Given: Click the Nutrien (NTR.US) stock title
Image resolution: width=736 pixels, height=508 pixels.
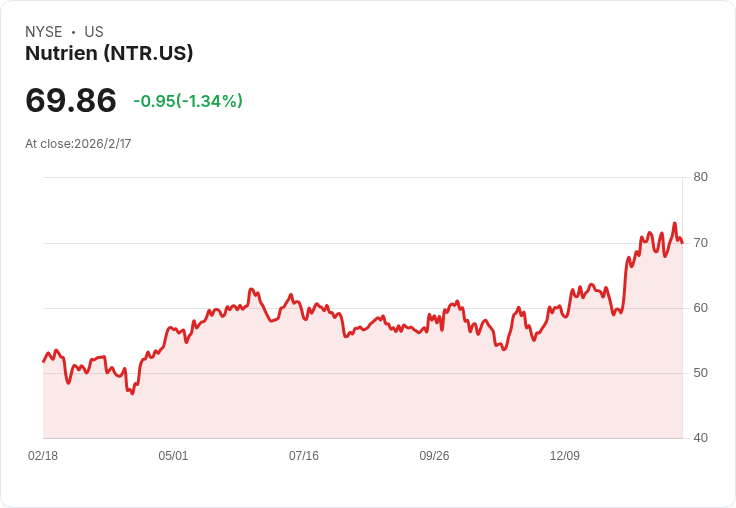Looking at the screenshot, I should [x=109, y=53].
